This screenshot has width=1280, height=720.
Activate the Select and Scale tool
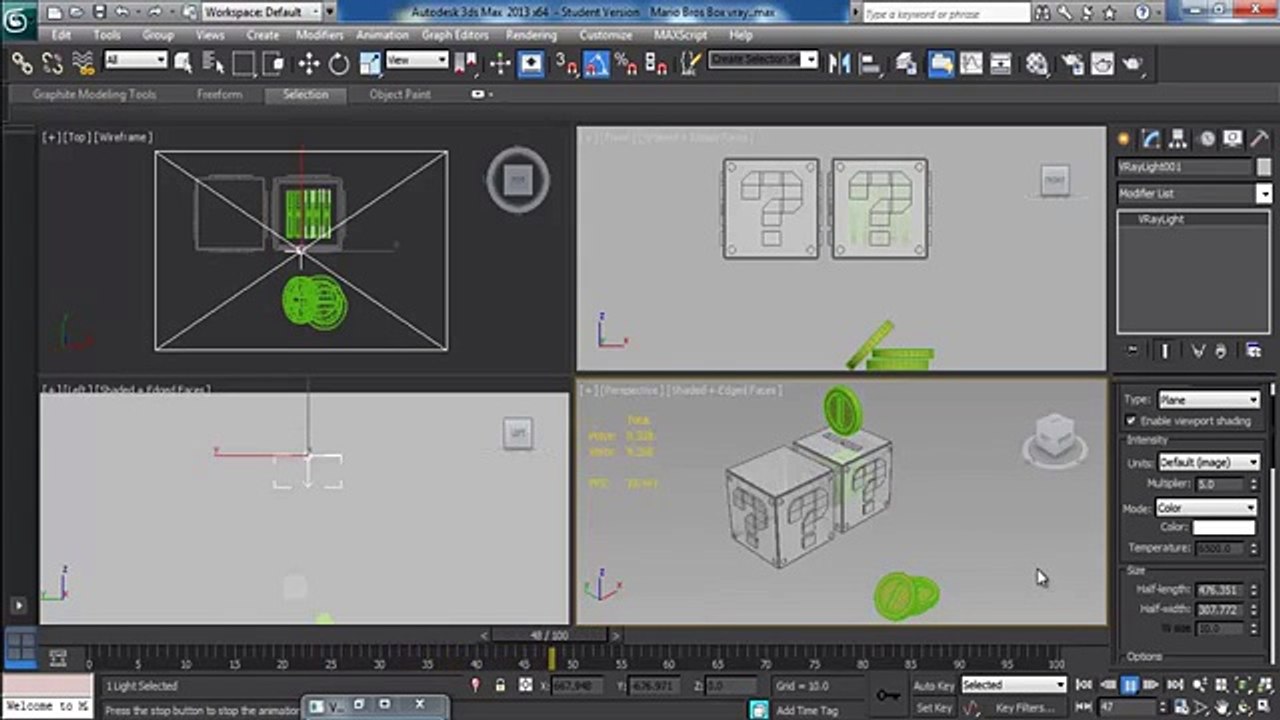point(370,64)
